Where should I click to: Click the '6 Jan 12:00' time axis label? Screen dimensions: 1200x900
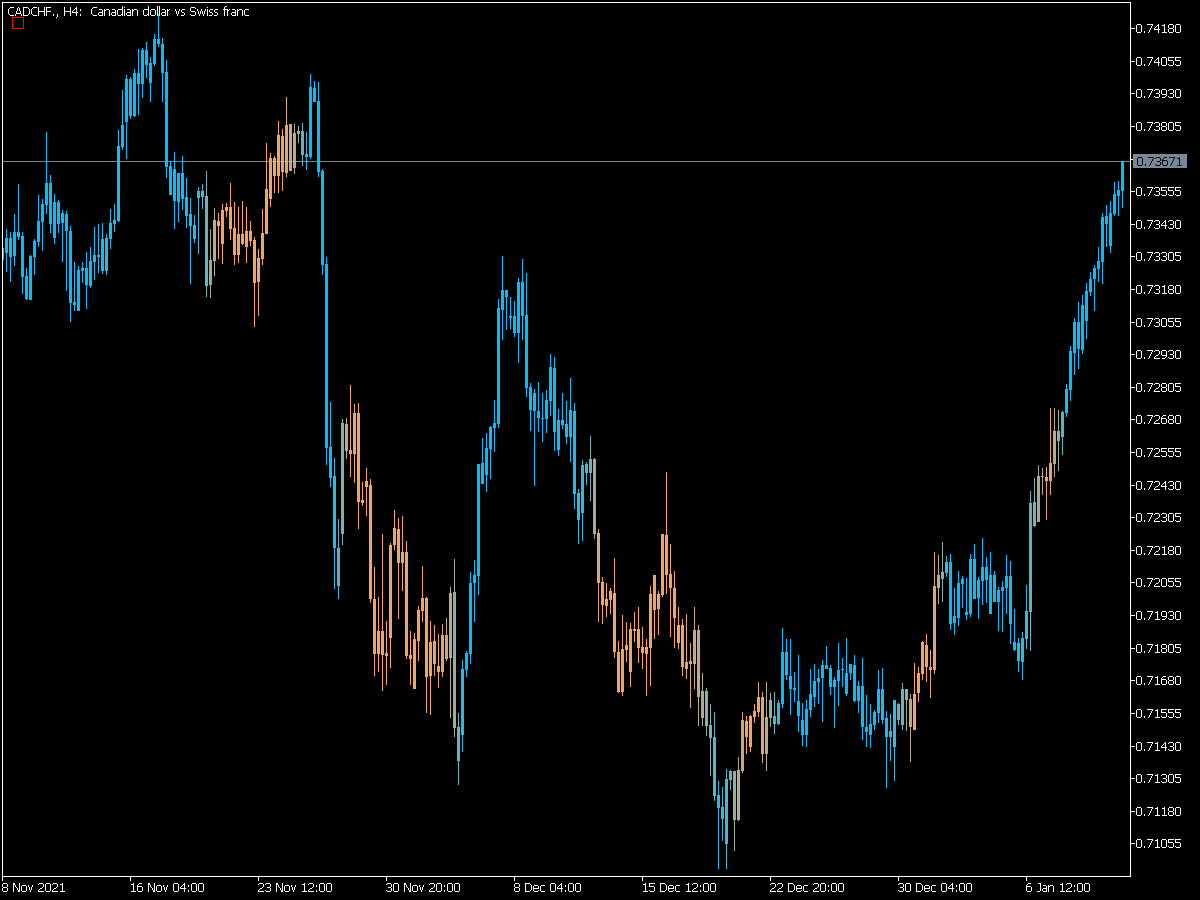click(1060, 888)
